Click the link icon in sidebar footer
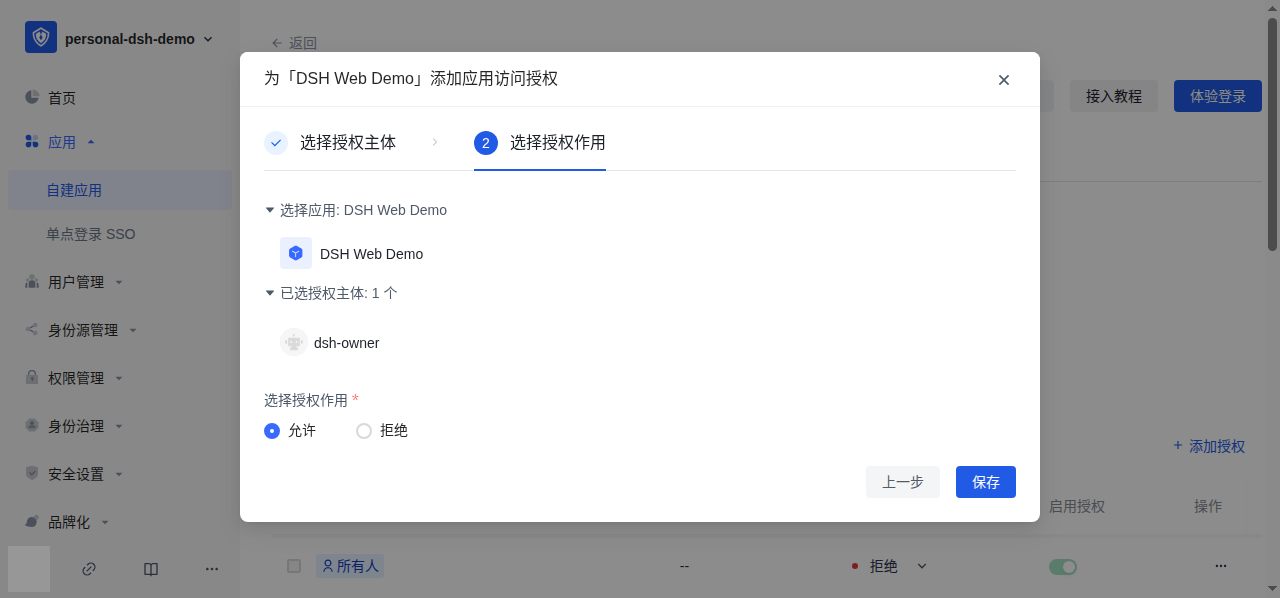The image size is (1280, 598). click(89, 569)
